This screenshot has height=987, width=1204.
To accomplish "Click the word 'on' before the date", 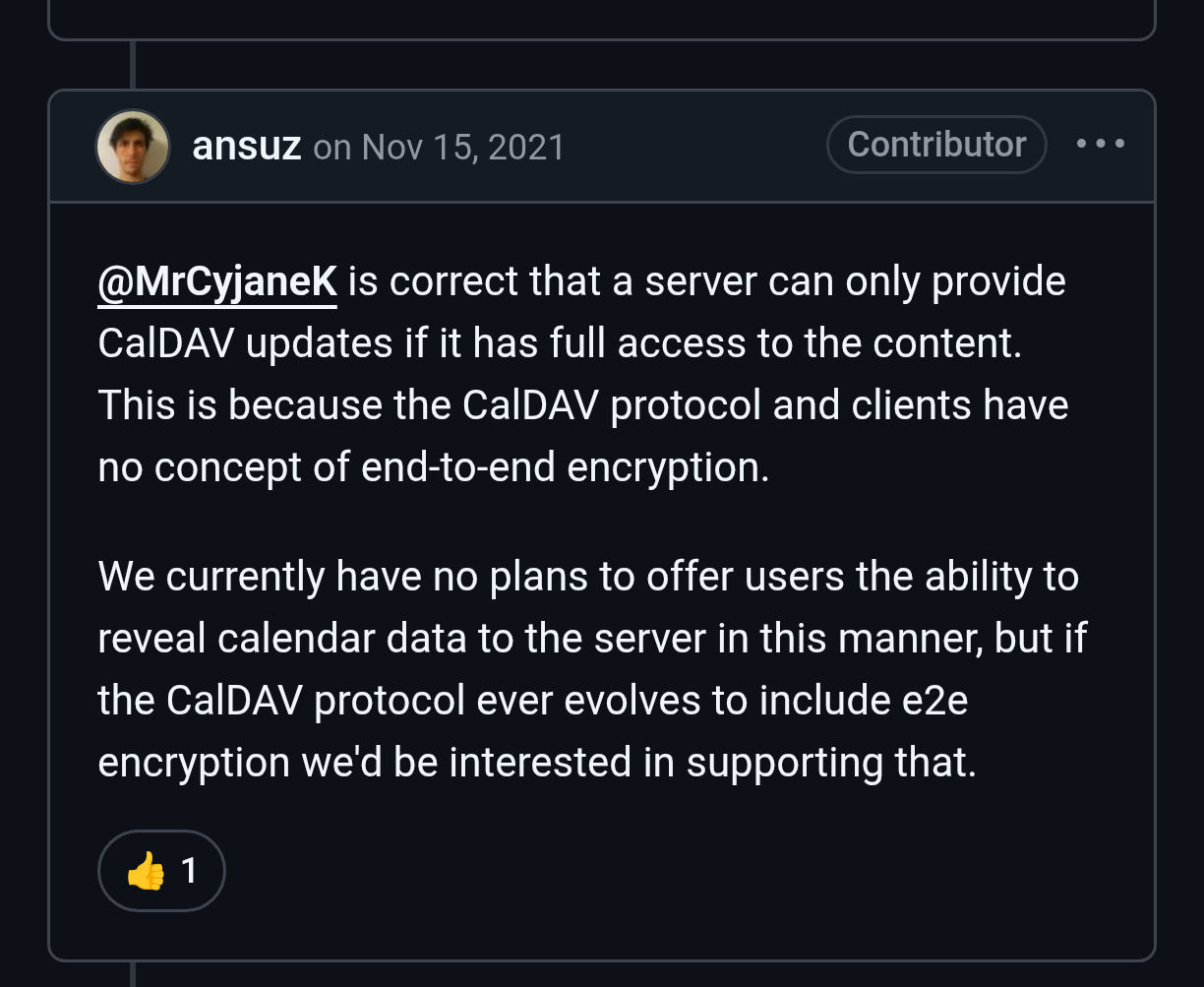I will click(332, 148).
